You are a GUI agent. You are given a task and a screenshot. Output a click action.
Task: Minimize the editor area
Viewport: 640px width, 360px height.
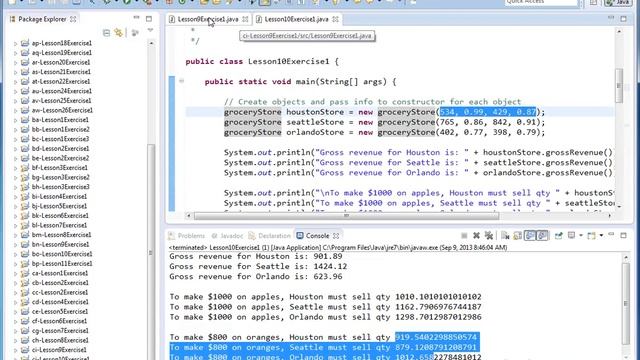tap(611, 18)
